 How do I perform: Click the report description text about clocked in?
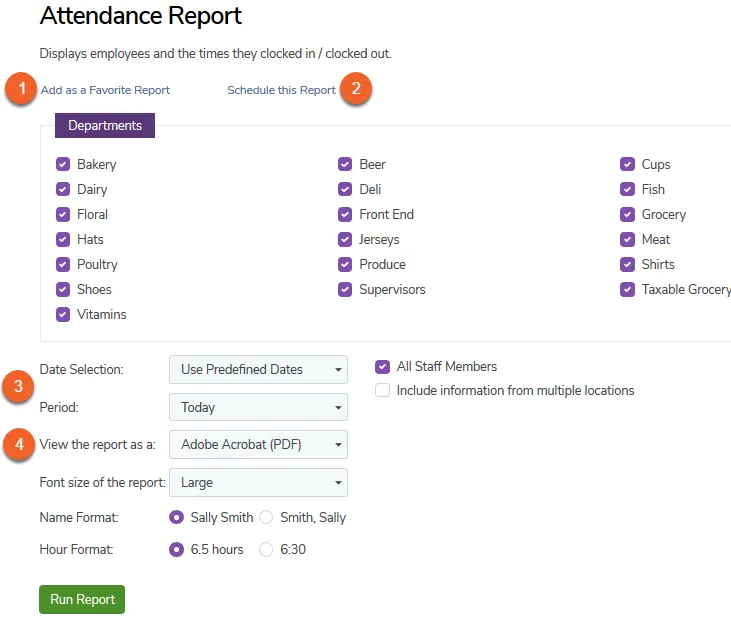pyautogui.click(x=215, y=54)
